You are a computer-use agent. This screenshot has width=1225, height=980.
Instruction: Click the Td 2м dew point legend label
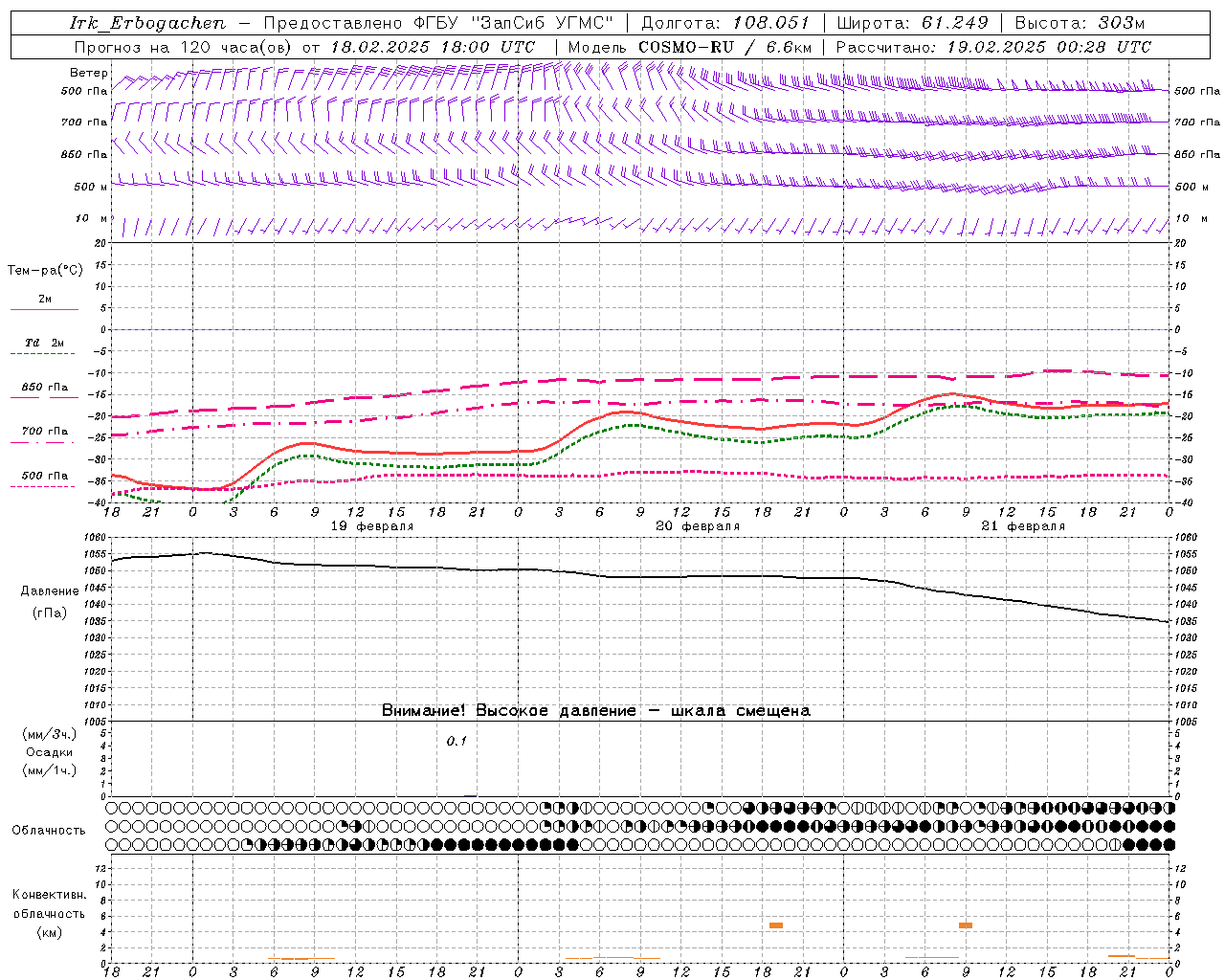coord(44,343)
